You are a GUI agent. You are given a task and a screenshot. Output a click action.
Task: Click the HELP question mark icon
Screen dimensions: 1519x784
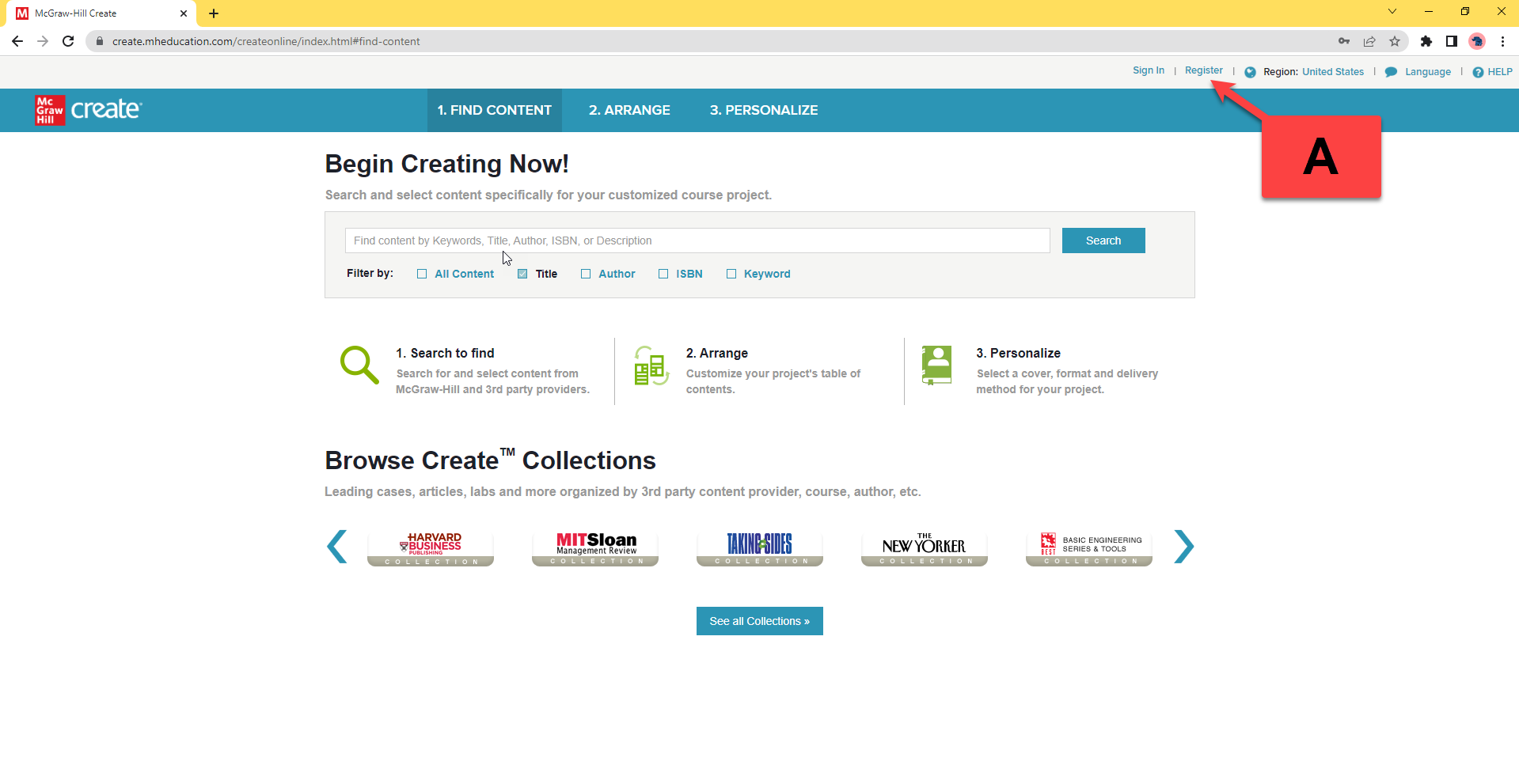tap(1477, 72)
